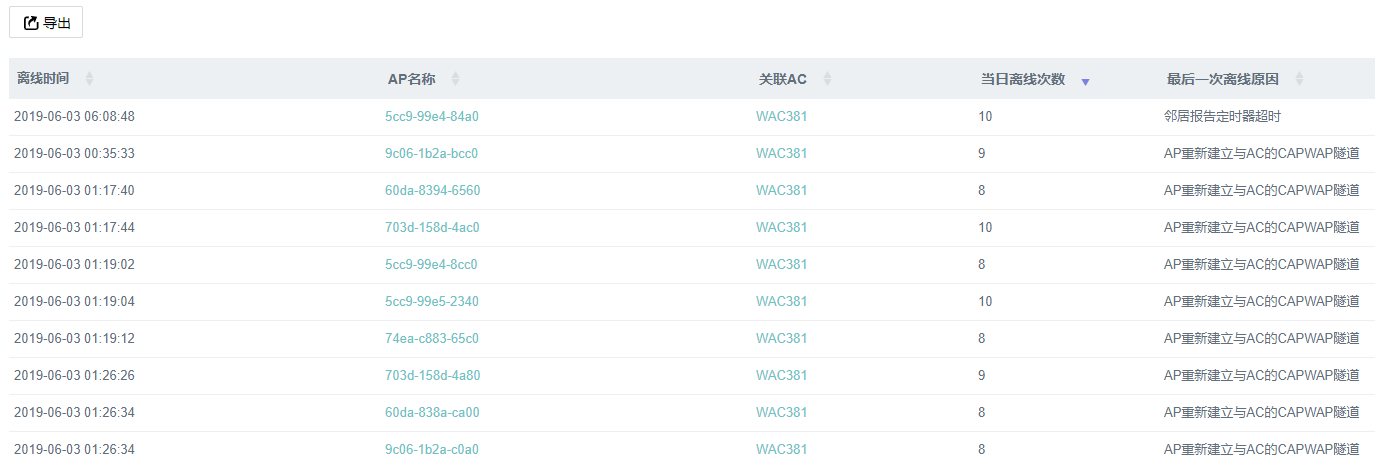The image size is (1375, 465).
Task: Click sort icon next to AP名称
Action: pyautogui.click(x=455, y=79)
